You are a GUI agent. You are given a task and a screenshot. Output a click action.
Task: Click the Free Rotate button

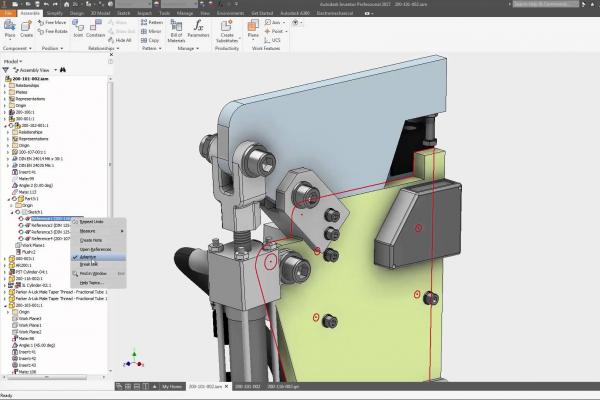pos(56,29)
